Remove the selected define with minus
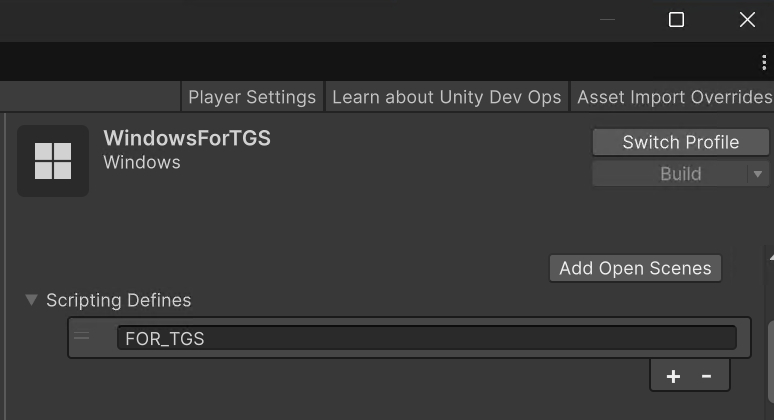The height and width of the screenshot is (420, 774). [x=706, y=376]
